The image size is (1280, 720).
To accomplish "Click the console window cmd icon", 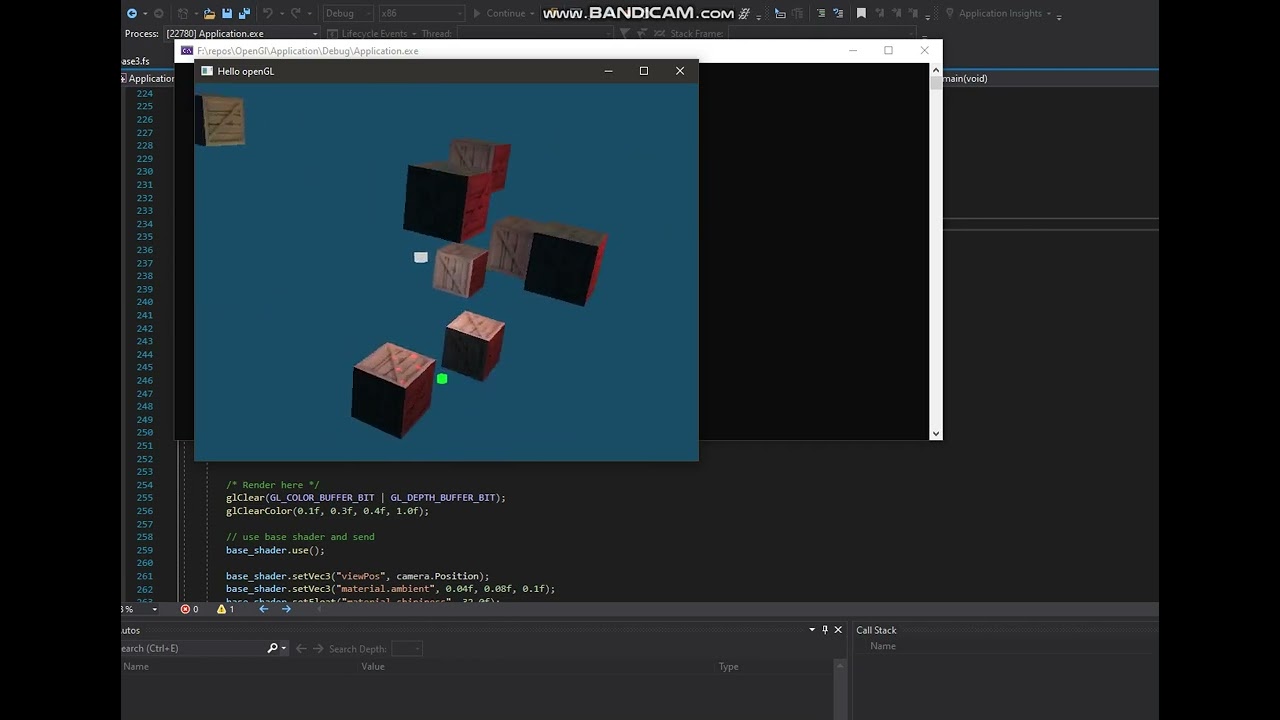I will [187, 51].
